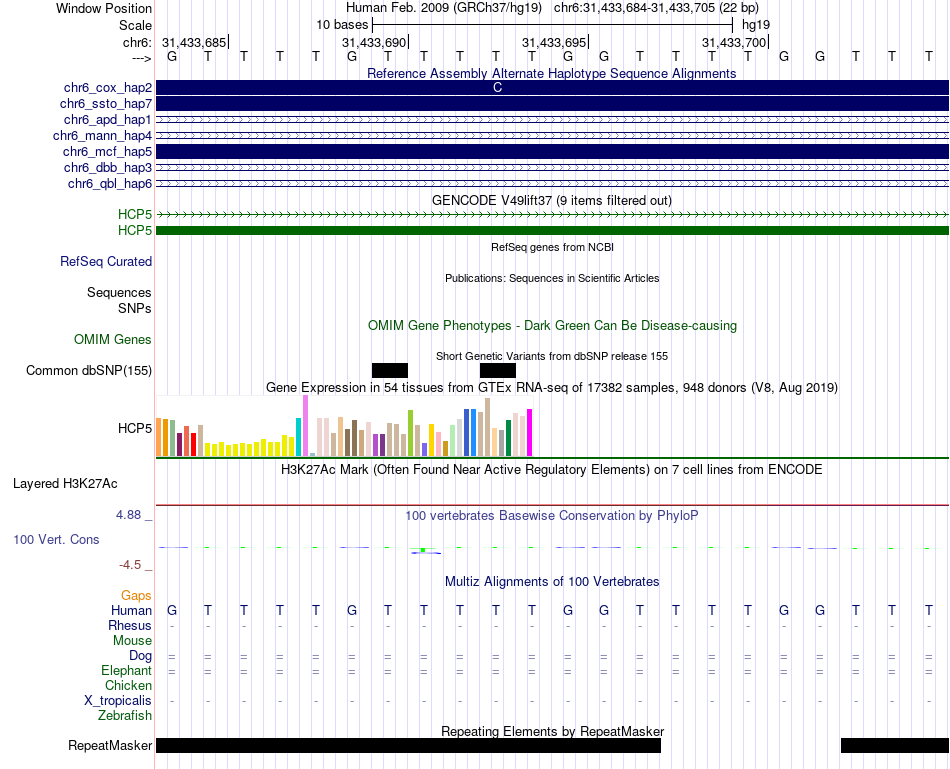
Task: Click the solid green HCP5 exon bar
Action: pyautogui.click(x=552, y=230)
